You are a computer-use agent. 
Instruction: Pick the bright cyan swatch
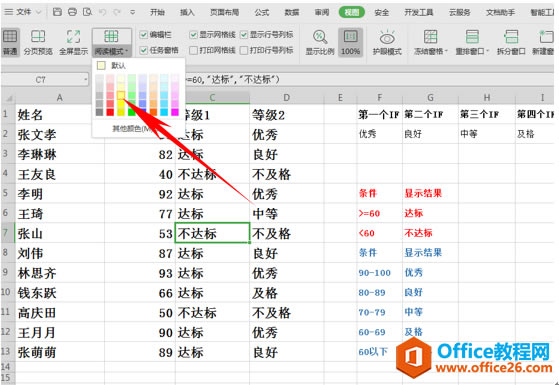click(x=164, y=112)
